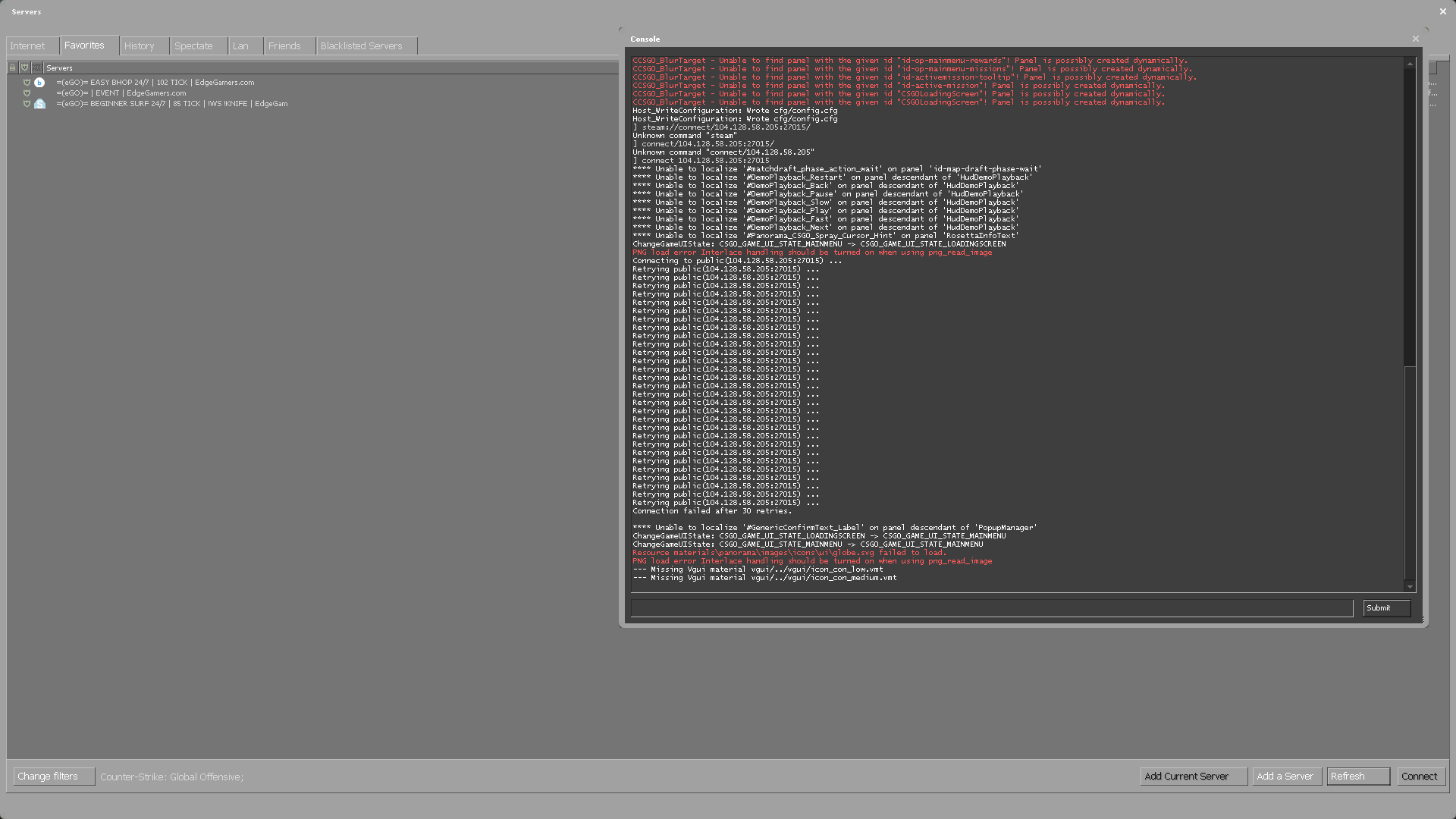Click VAC shield beside the EASY BHOP server

pyautogui.click(x=27, y=83)
